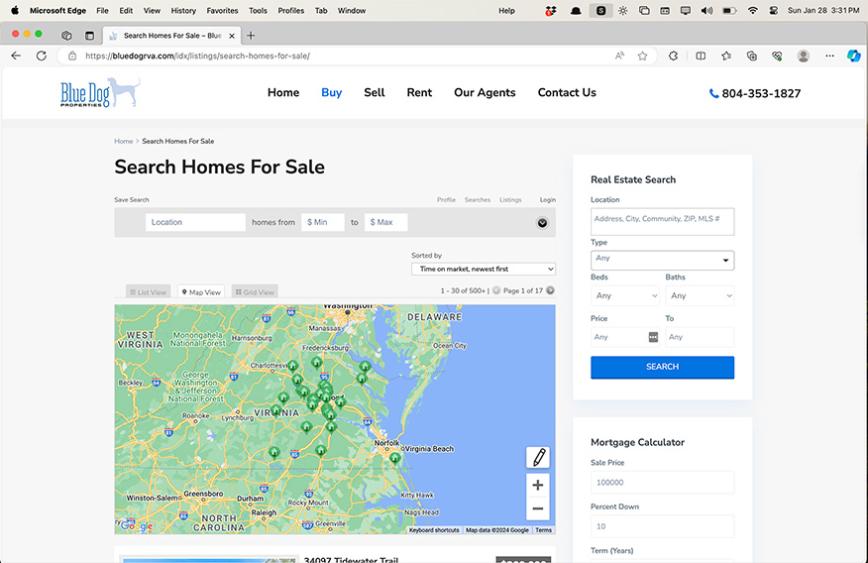Open Favorites menu in macOS menu bar
Image resolution: width=868 pixels, height=563 pixels.
pyautogui.click(x=222, y=11)
